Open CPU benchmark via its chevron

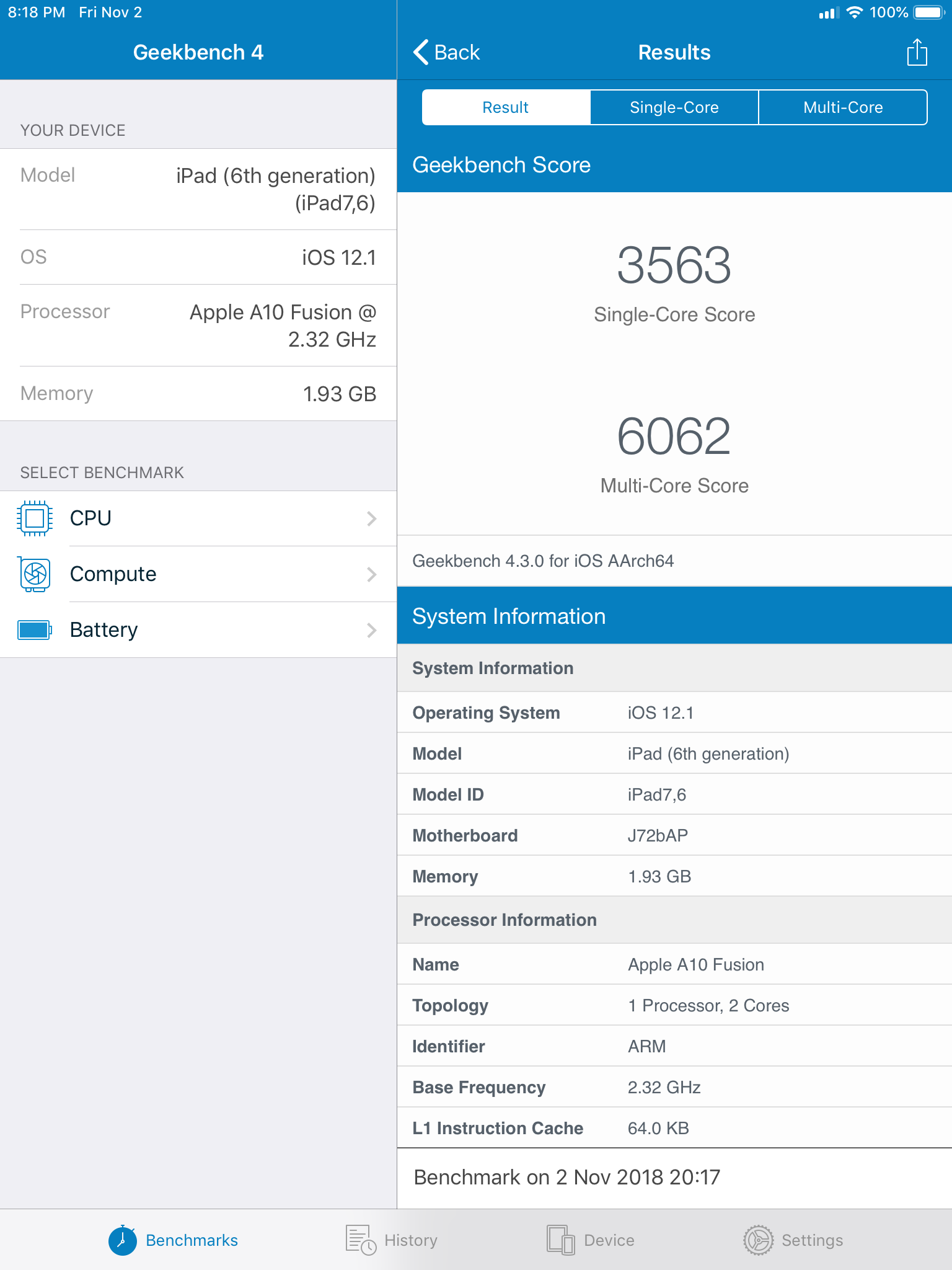(372, 518)
